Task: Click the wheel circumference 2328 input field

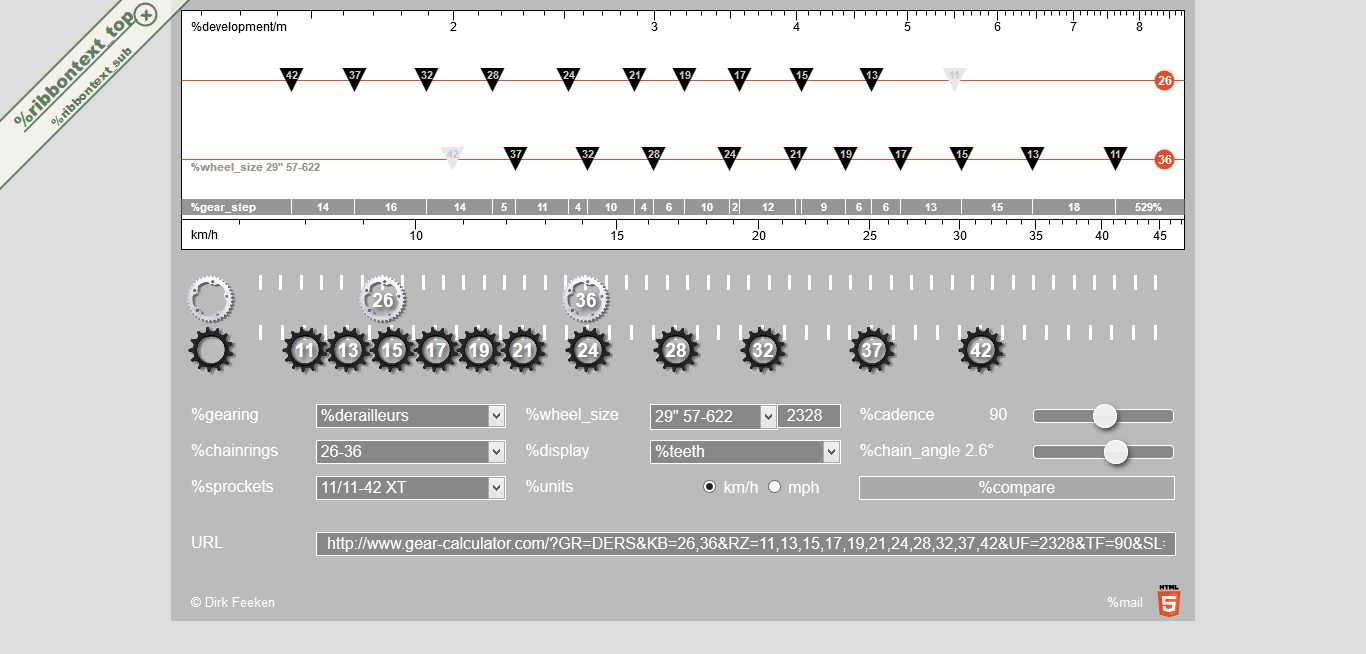Action: click(x=808, y=416)
